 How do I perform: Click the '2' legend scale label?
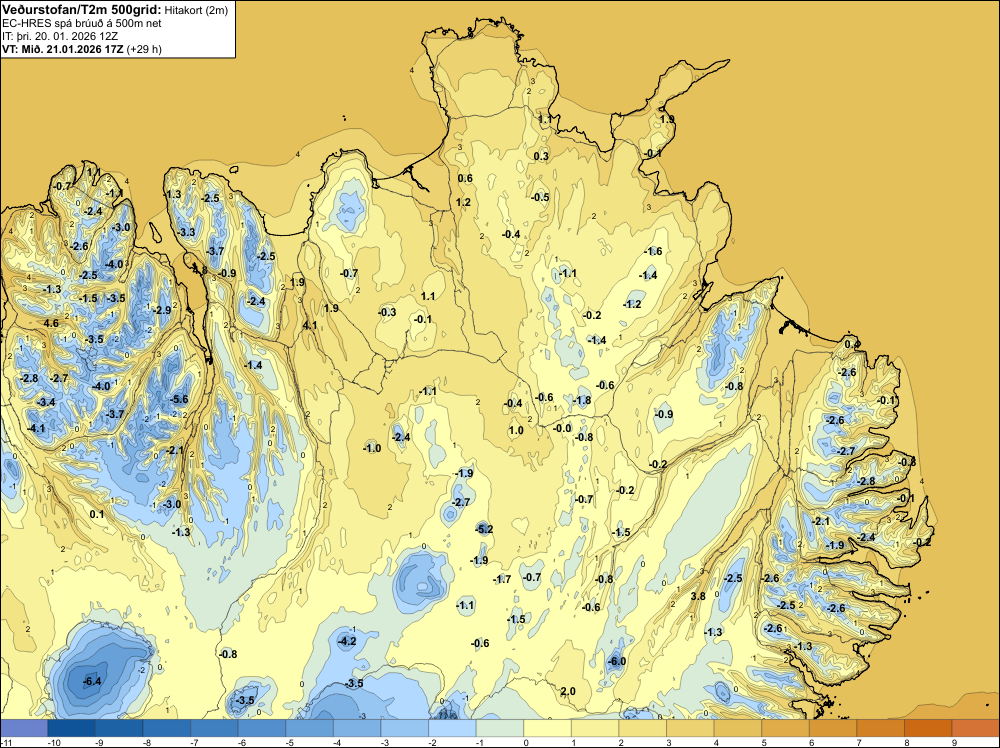[621, 742]
